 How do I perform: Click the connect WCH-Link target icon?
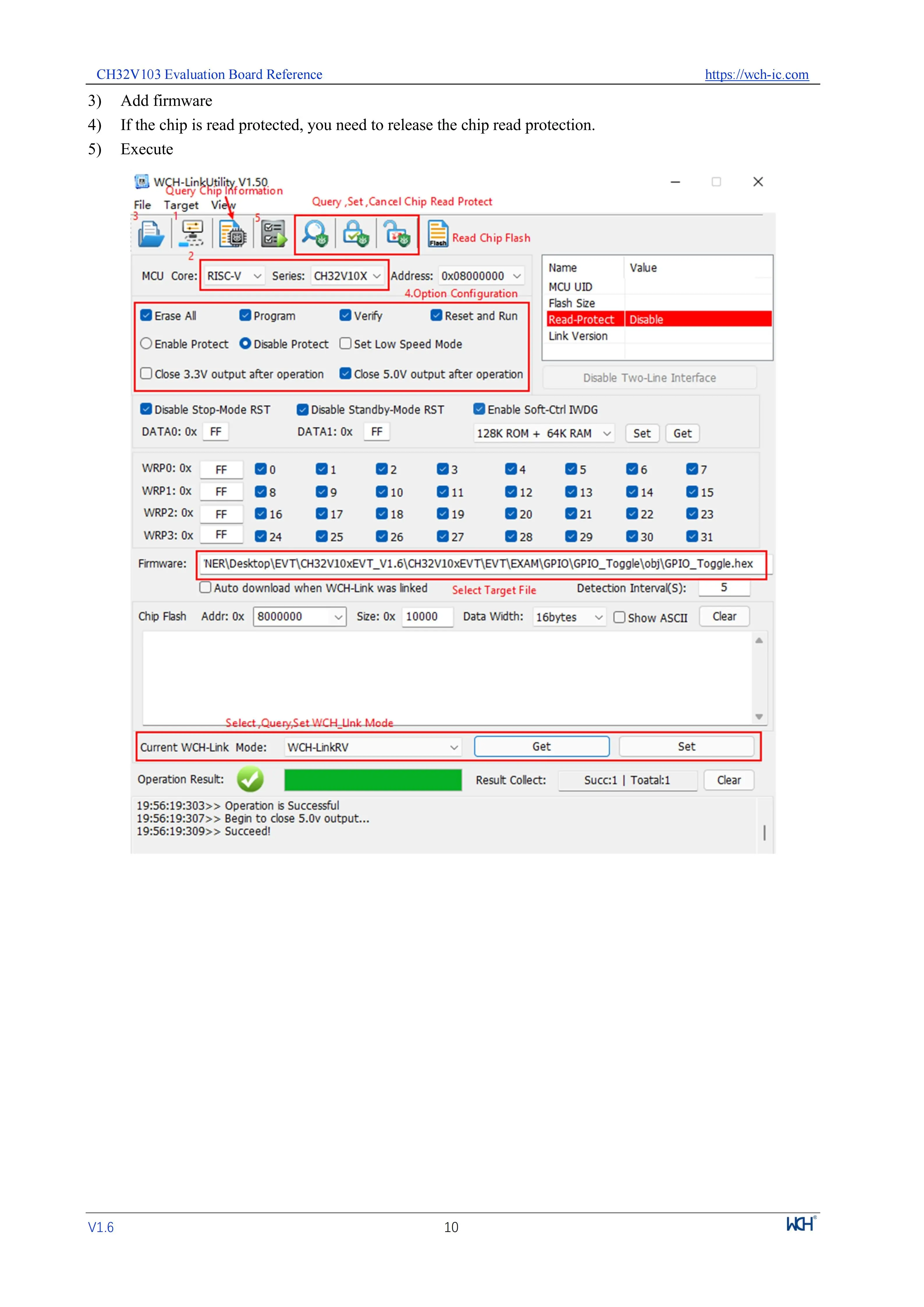tap(192, 234)
